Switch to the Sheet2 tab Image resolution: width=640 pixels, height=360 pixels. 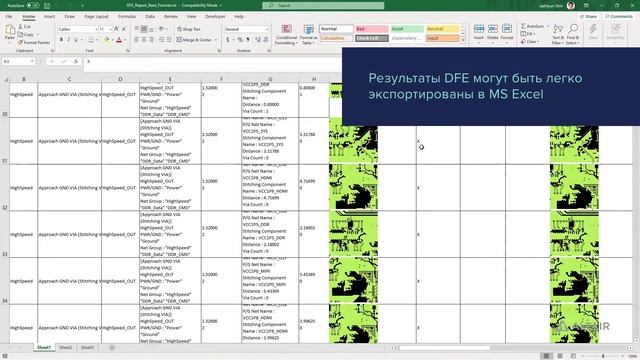[65, 348]
